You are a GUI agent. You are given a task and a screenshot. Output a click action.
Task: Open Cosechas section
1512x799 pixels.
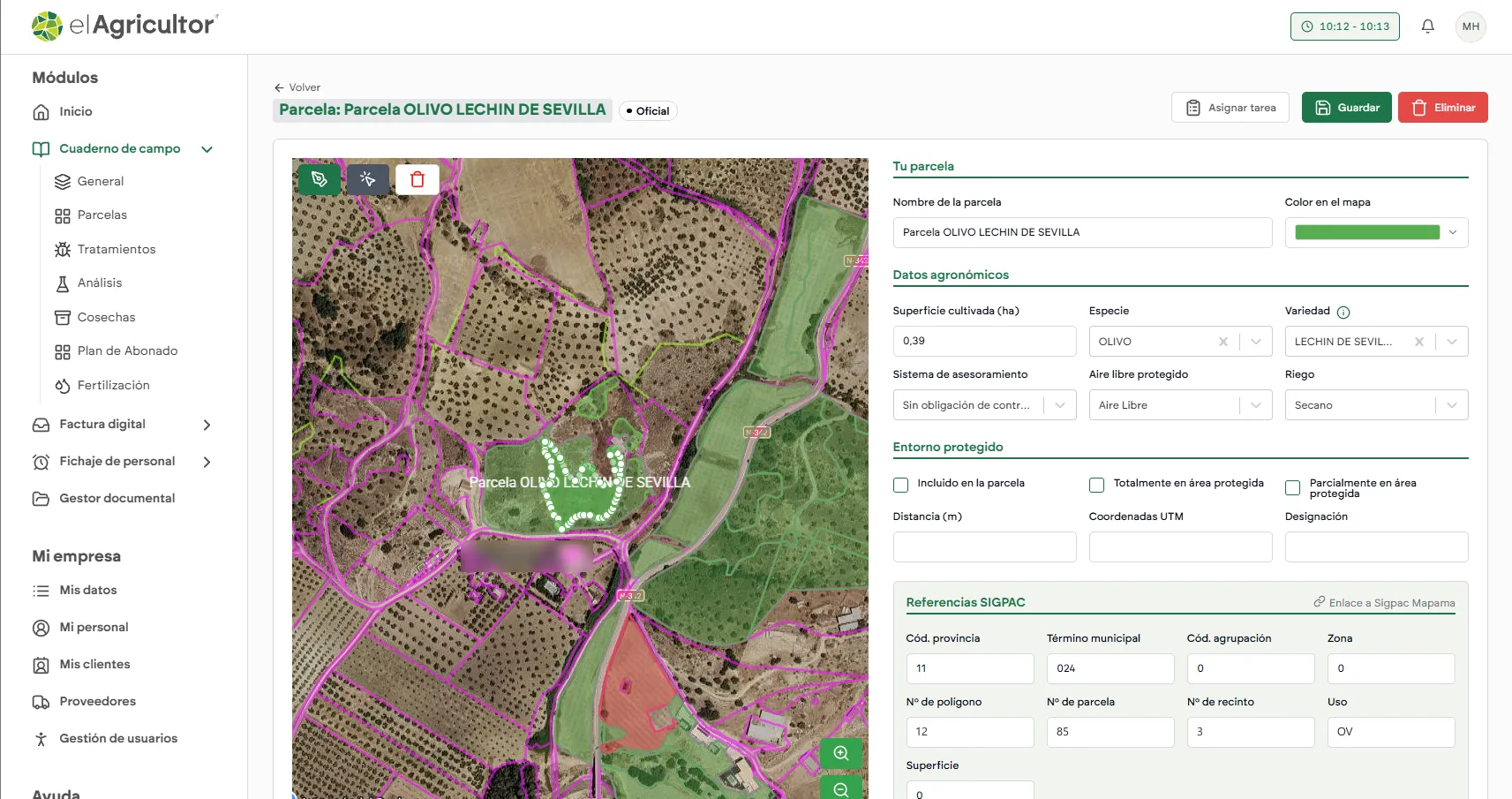(107, 317)
